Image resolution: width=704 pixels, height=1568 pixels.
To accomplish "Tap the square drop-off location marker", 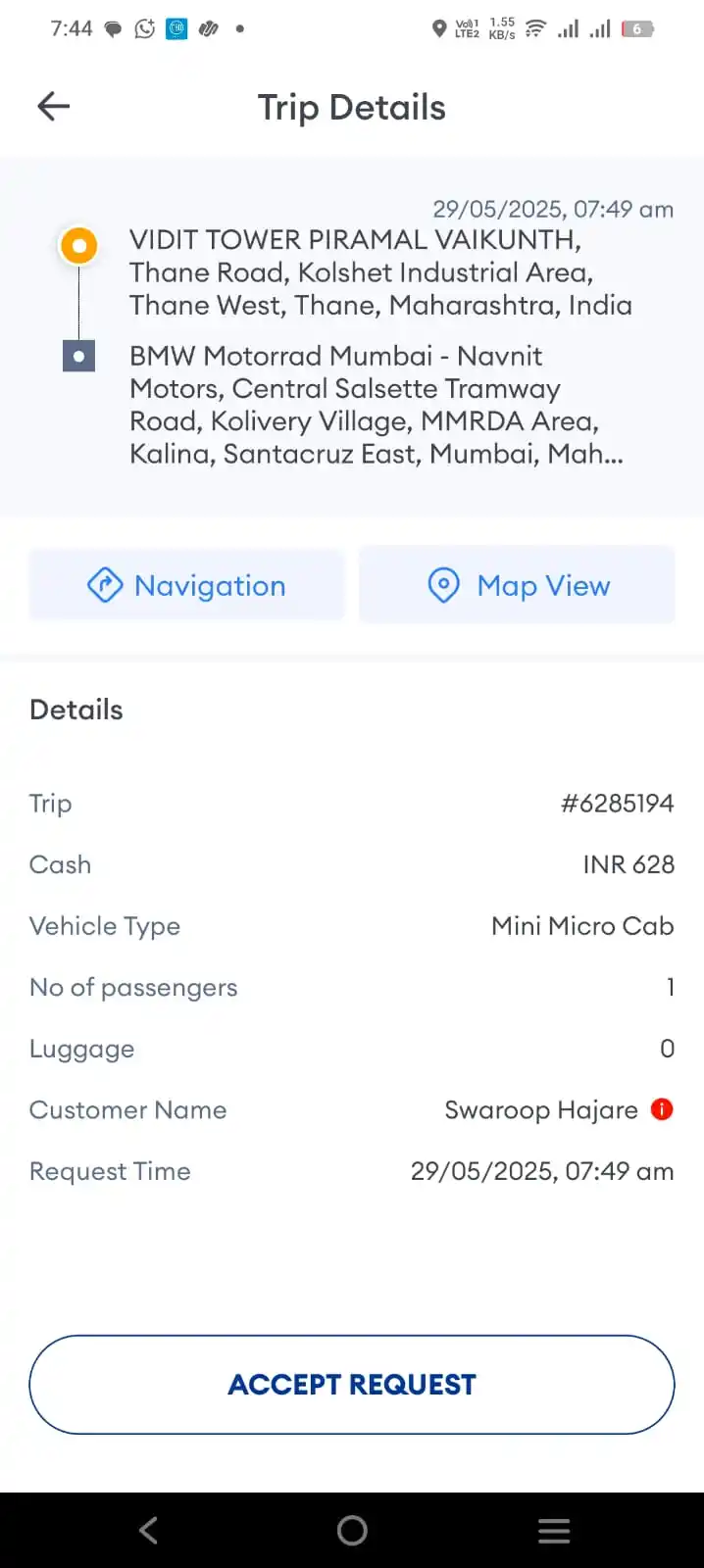I will tap(78, 356).
